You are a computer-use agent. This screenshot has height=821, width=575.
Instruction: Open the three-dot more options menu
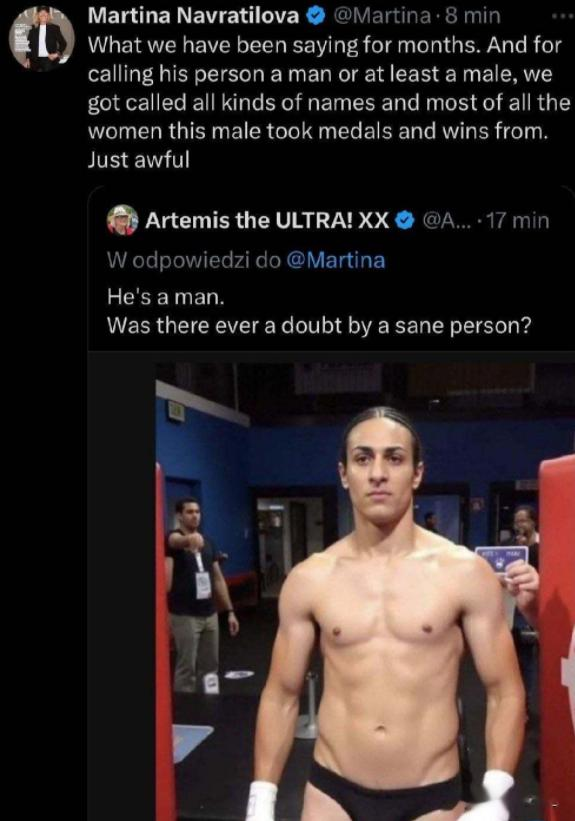564,17
